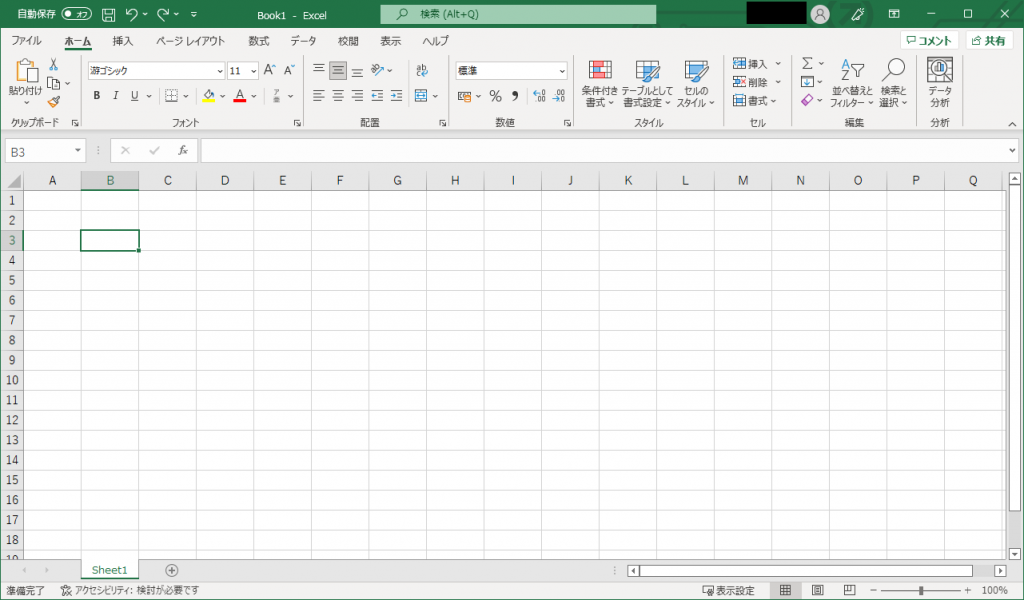This screenshot has width=1024, height=600.
Task: Apply percent style format
Action: coord(496,96)
